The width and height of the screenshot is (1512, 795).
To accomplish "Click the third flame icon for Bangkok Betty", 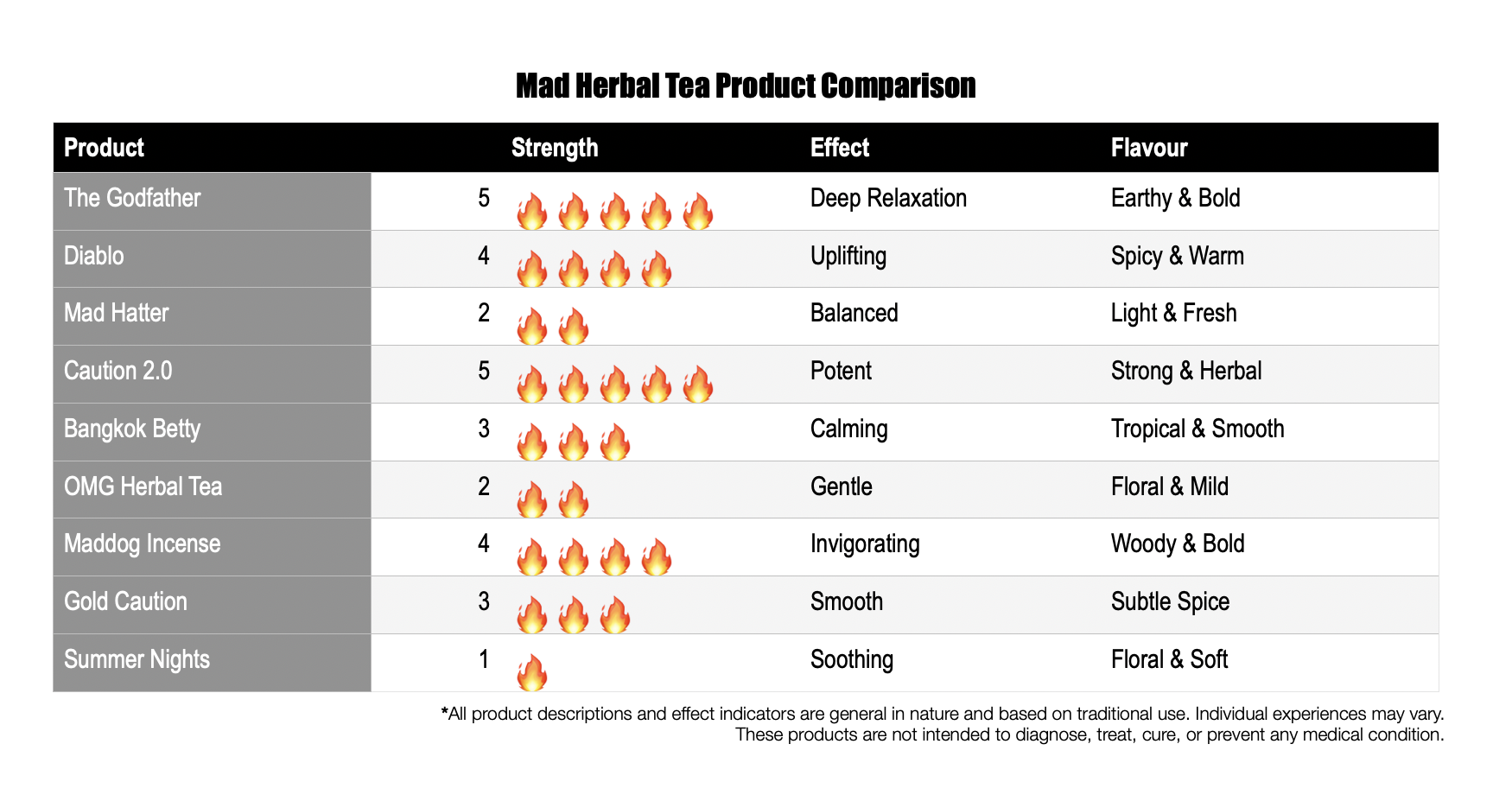I will (x=615, y=442).
